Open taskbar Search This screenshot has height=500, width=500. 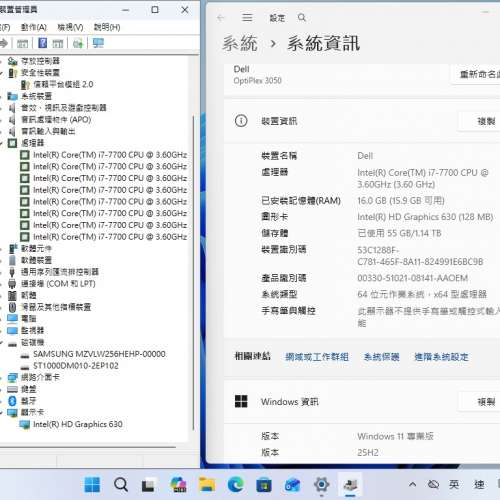121,485
